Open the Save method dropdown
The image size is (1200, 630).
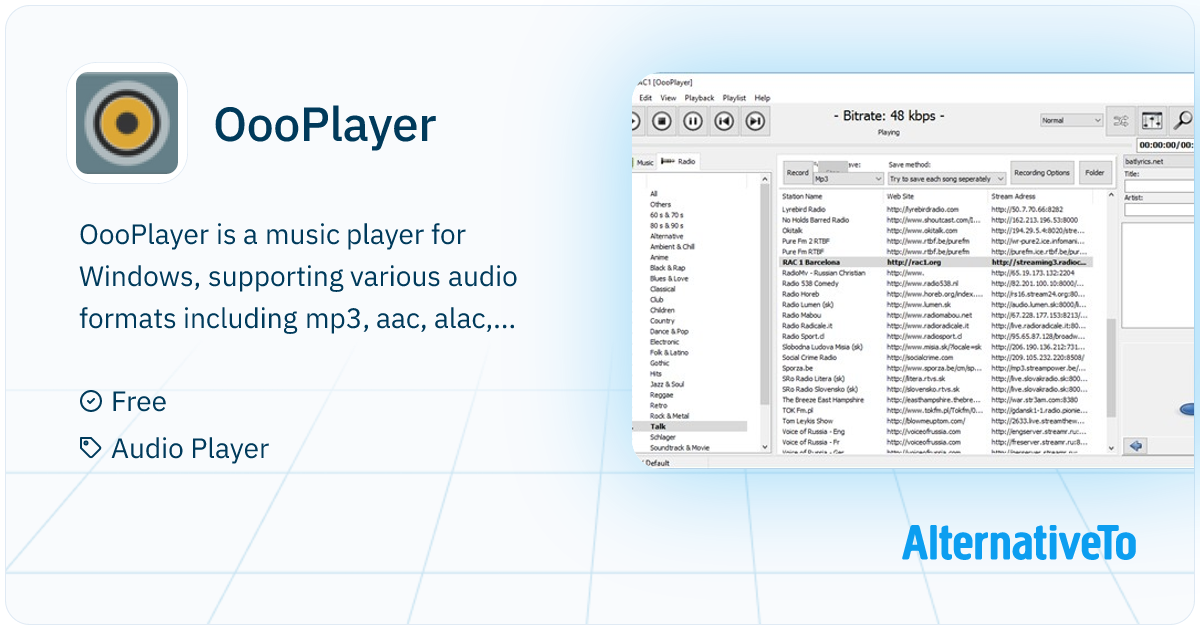pyautogui.click(x=946, y=178)
